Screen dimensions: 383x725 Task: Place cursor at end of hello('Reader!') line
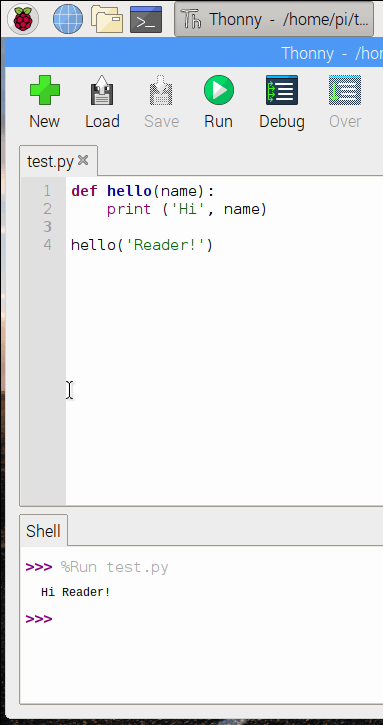[214, 245]
